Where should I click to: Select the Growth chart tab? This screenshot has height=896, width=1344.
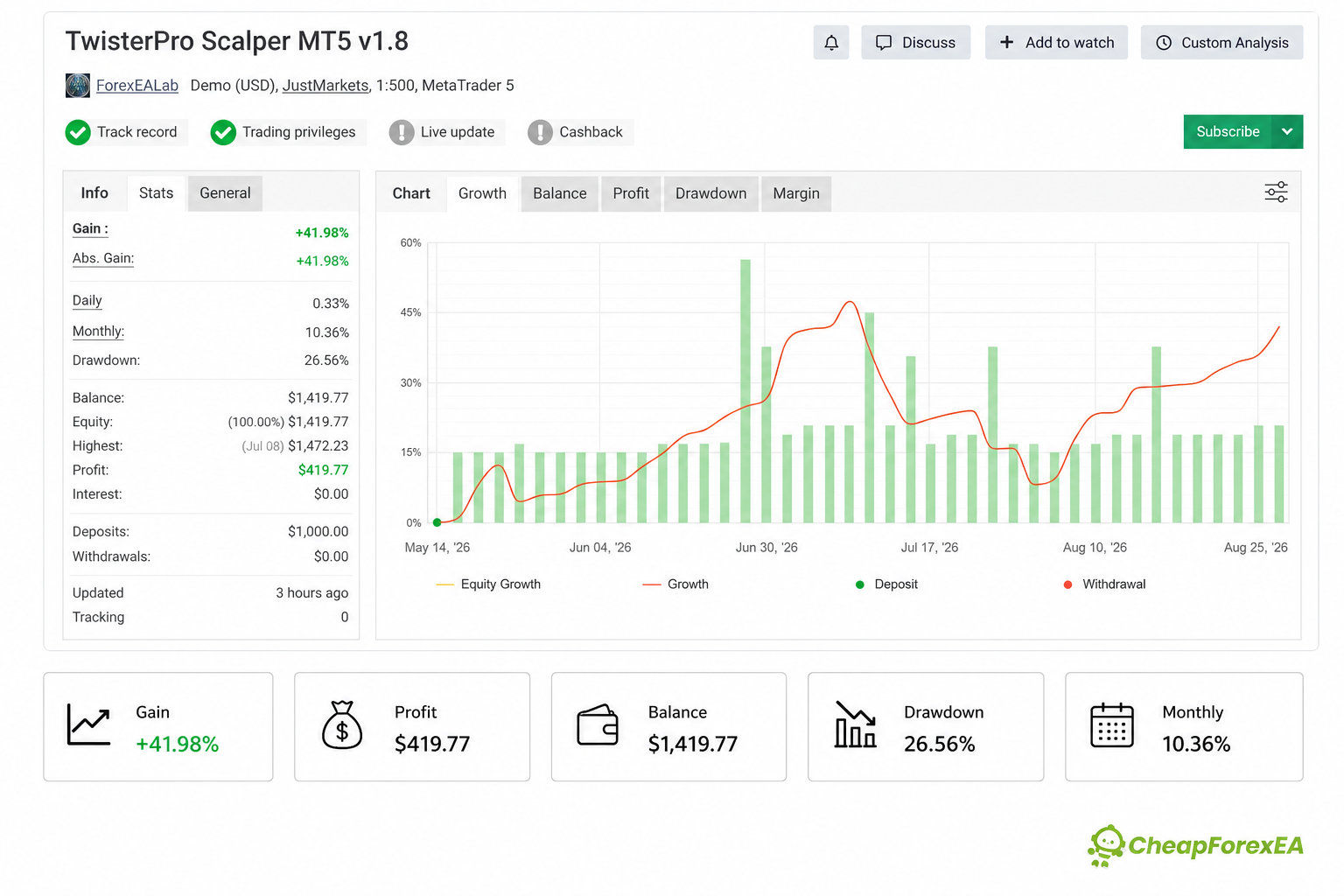click(482, 193)
